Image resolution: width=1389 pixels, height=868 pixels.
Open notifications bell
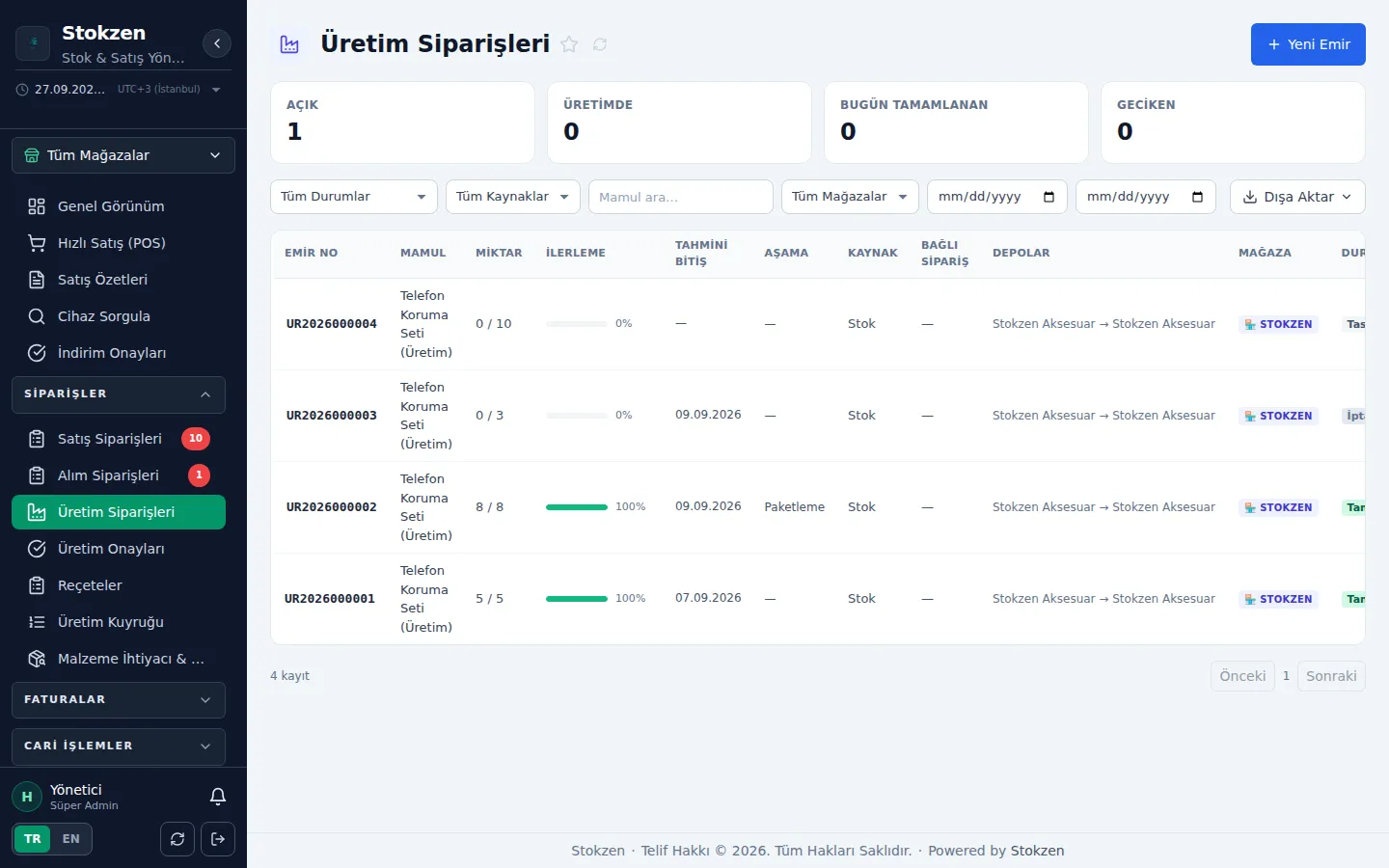[218, 797]
